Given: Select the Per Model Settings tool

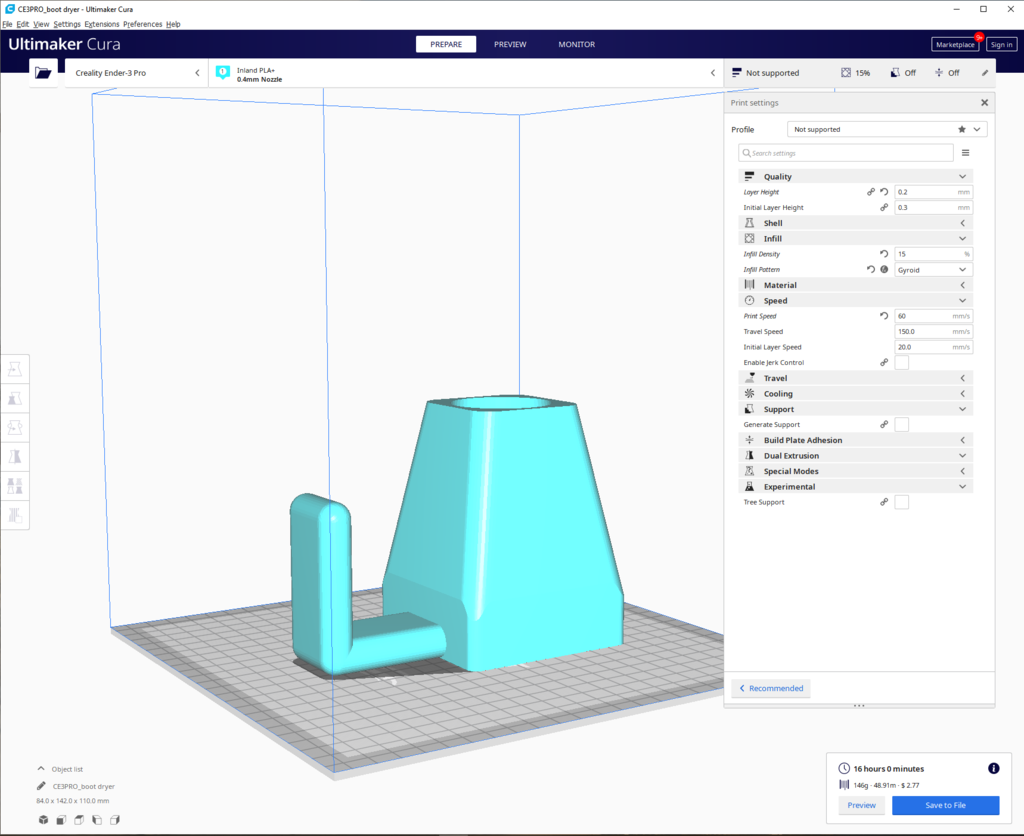Looking at the screenshot, I should point(14,486).
